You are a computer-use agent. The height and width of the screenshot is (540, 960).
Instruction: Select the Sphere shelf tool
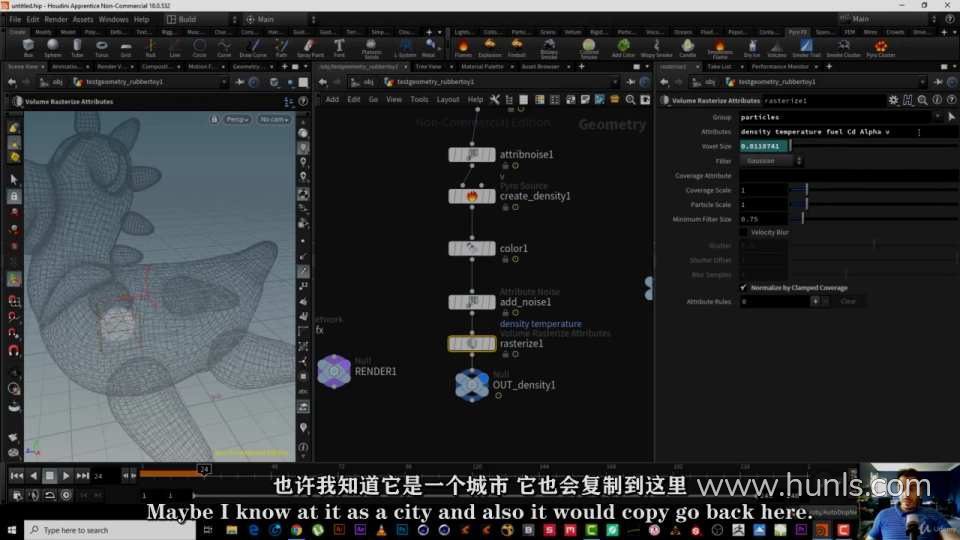[53, 47]
